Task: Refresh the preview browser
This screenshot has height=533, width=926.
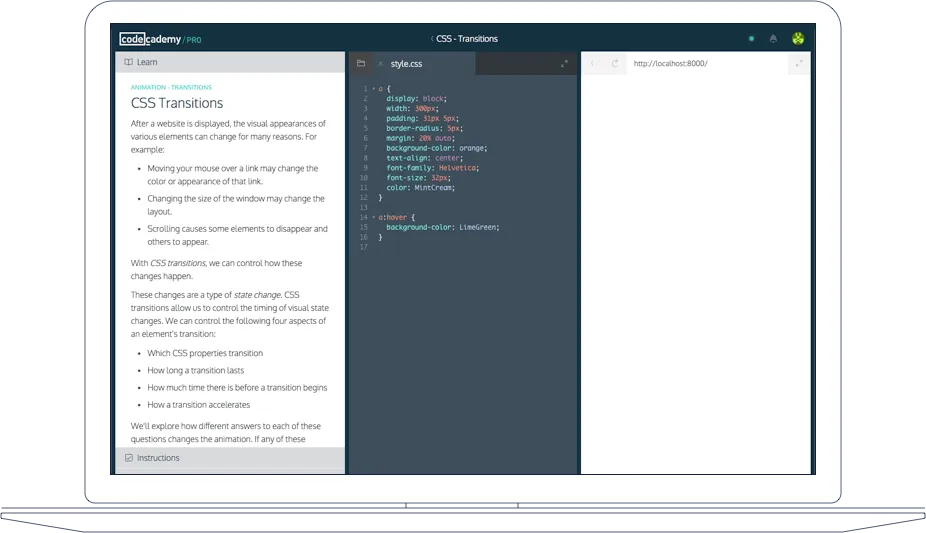Action: click(x=615, y=63)
